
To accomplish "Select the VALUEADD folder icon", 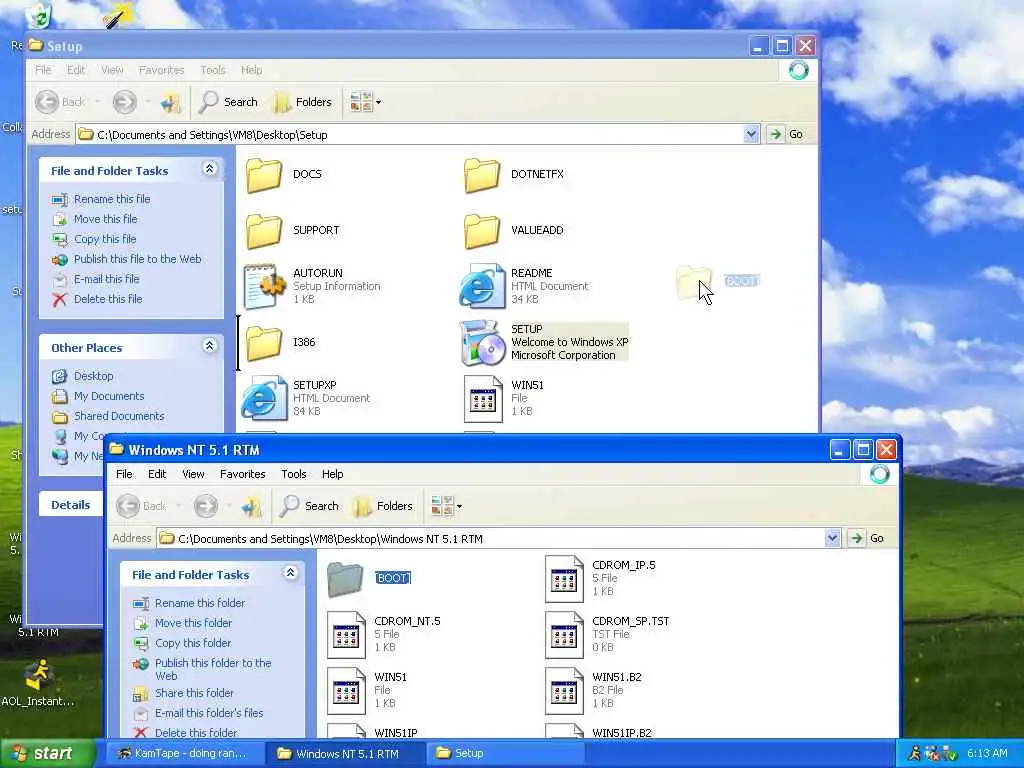I will click(482, 231).
